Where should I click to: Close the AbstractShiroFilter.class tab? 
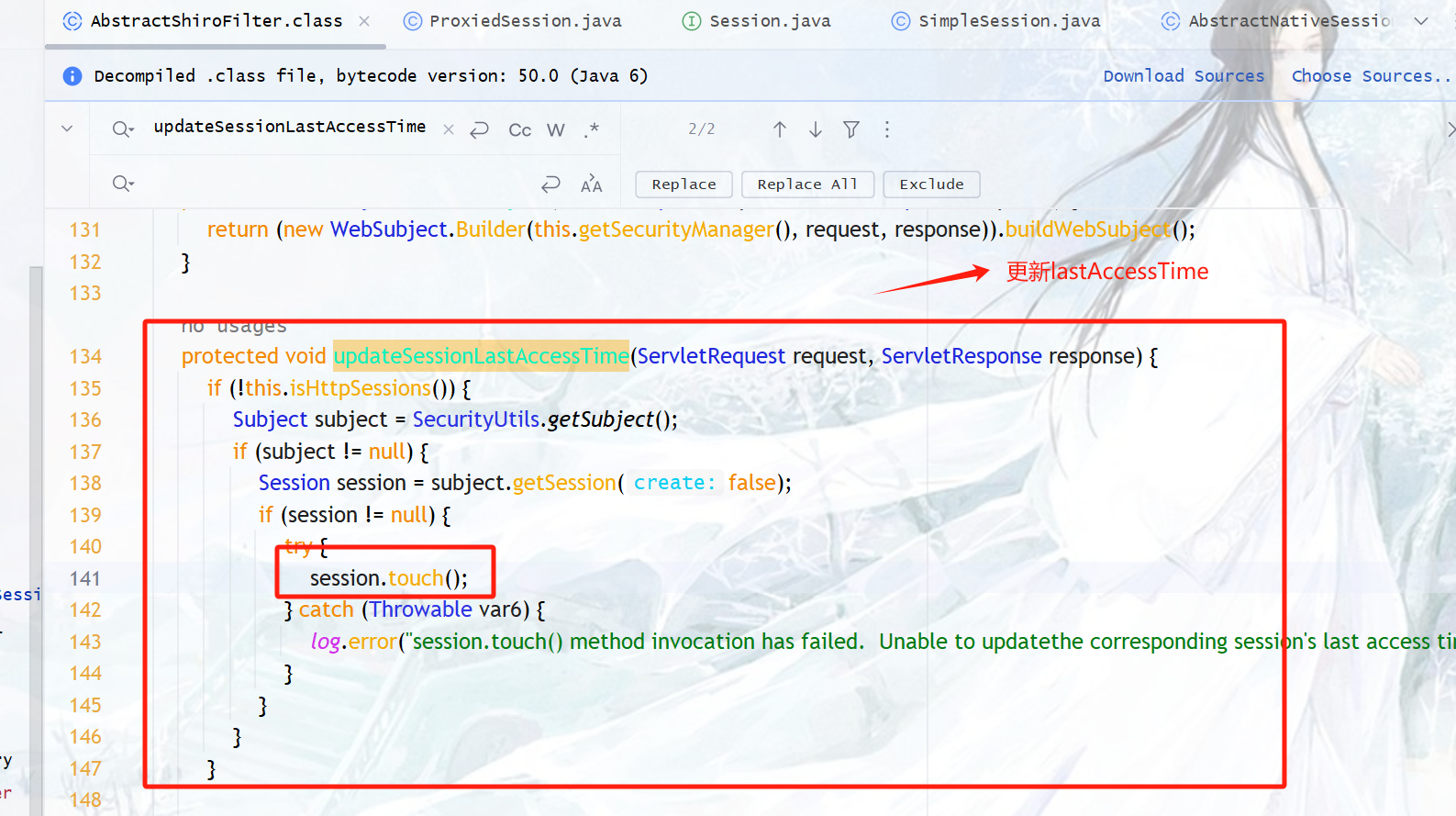tap(364, 21)
